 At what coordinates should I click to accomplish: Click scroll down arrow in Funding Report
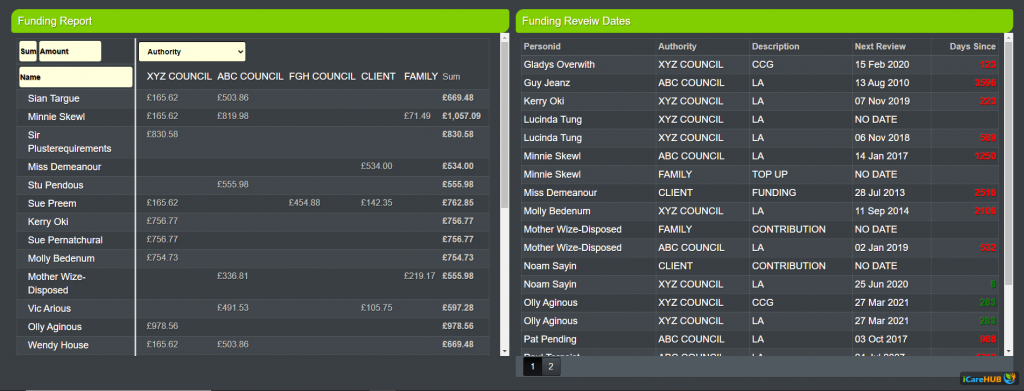point(504,352)
